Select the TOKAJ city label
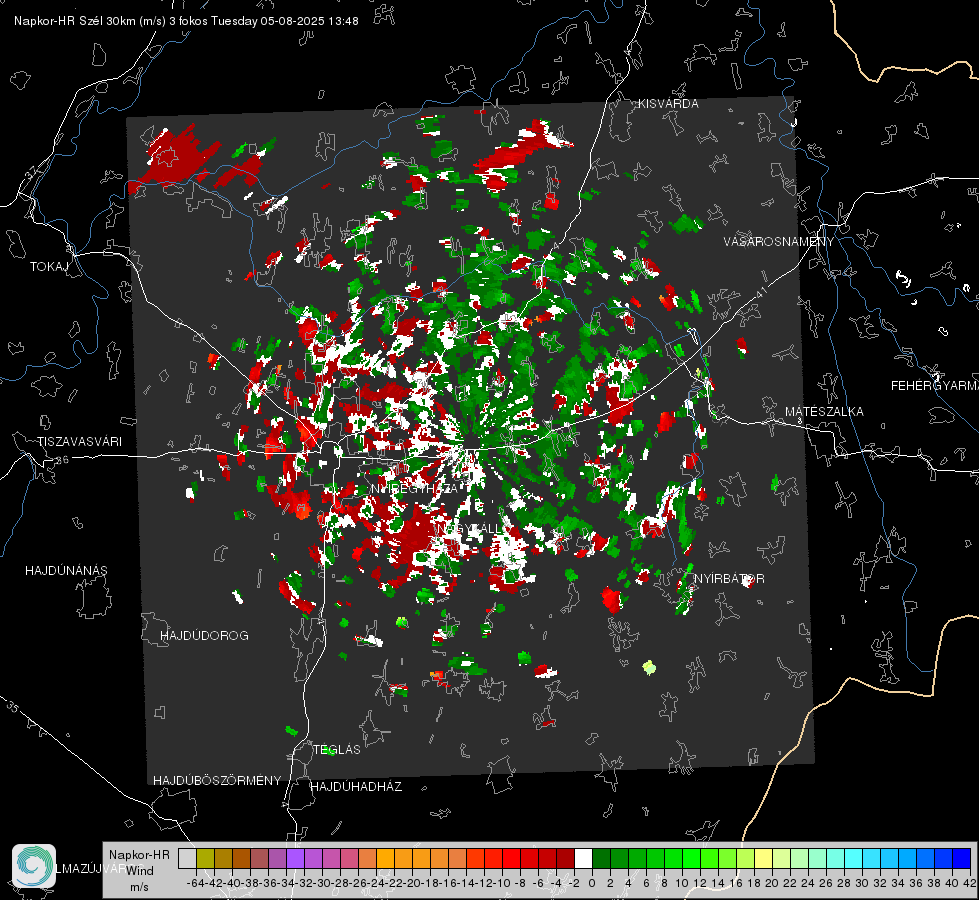979x900 pixels. 49,267
